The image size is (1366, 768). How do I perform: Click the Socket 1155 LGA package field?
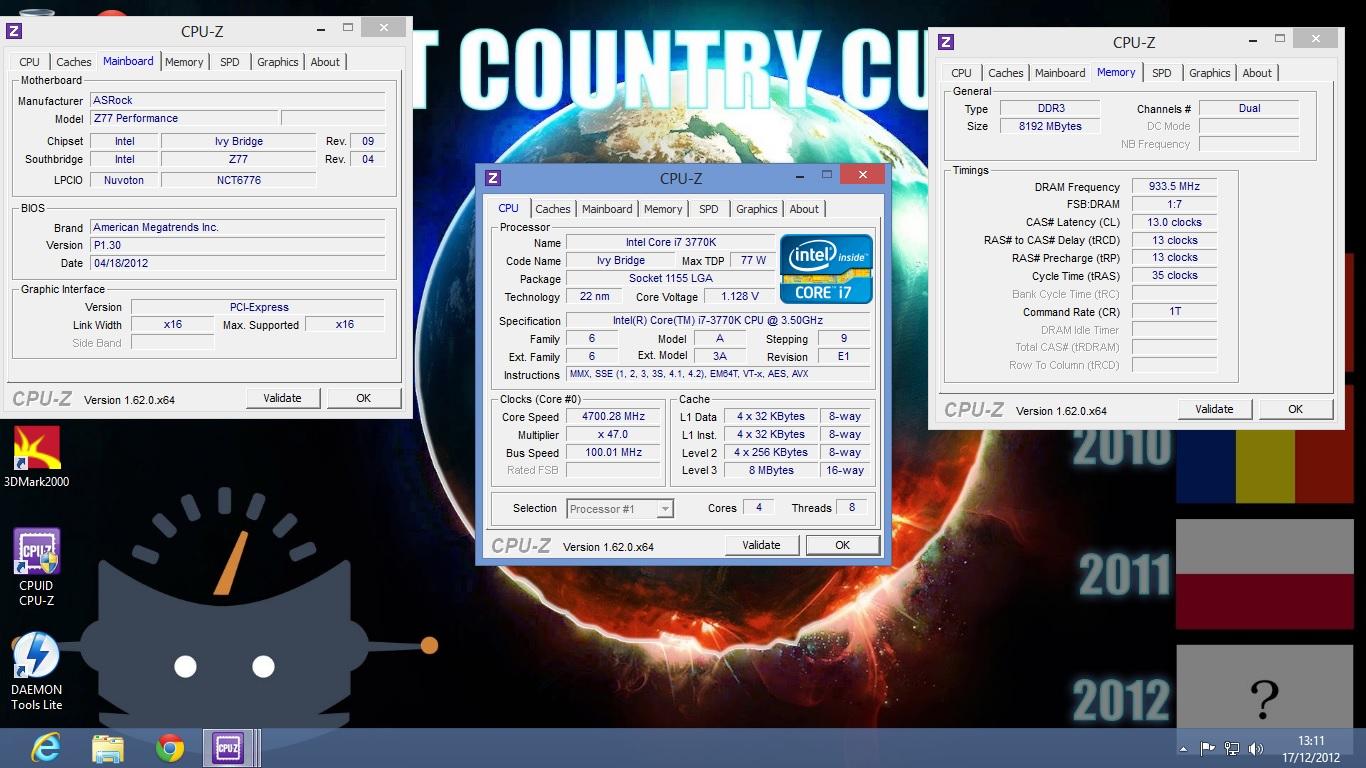(x=671, y=279)
